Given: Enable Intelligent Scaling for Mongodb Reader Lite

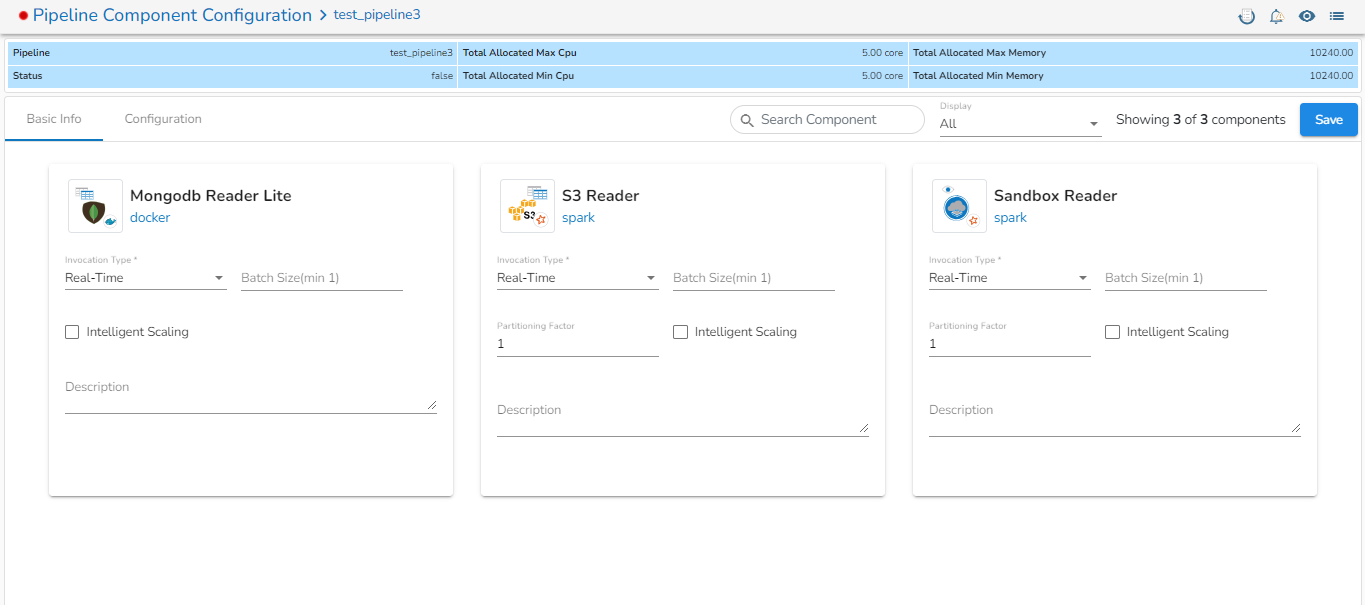Looking at the screenshot, I should 72,332.
